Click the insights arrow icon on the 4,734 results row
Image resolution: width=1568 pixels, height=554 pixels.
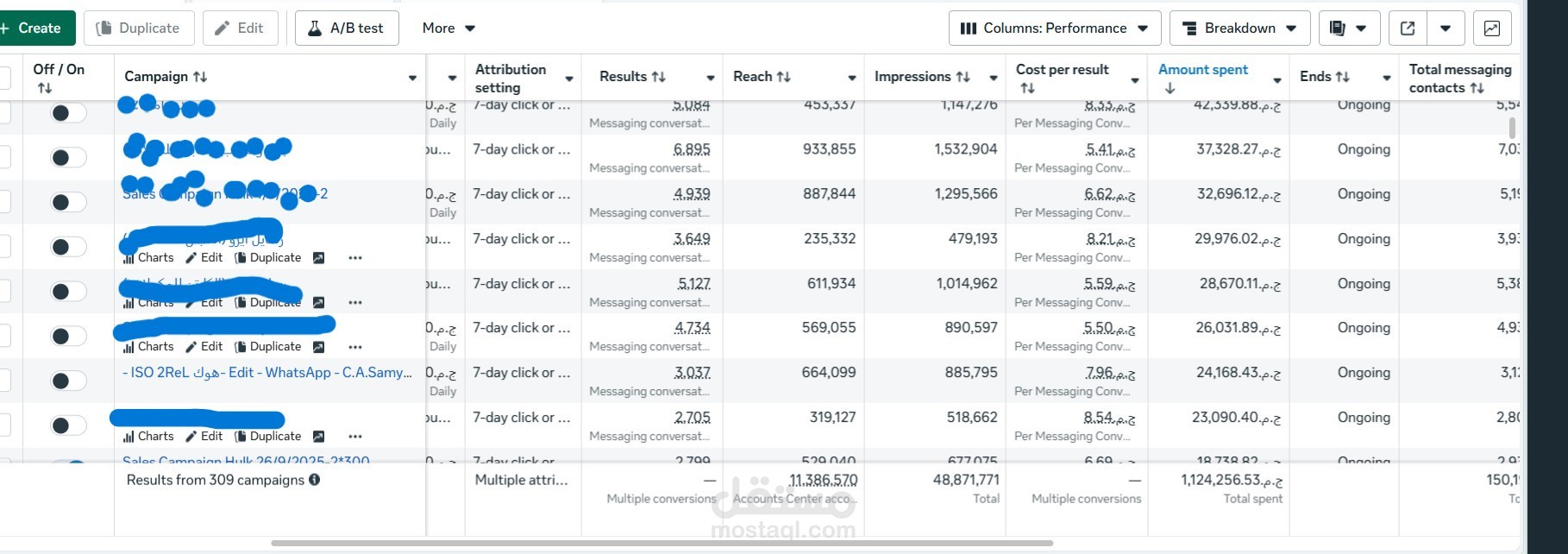pos(319,347)
